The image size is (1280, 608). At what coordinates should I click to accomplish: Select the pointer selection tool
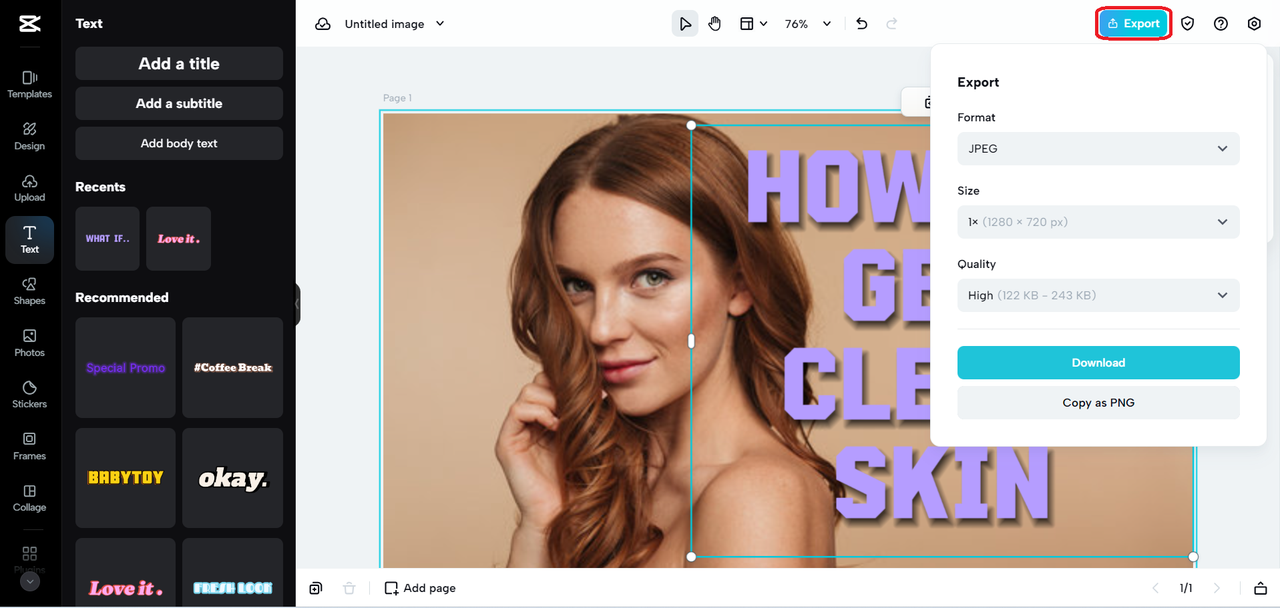(x=685, y=24)
